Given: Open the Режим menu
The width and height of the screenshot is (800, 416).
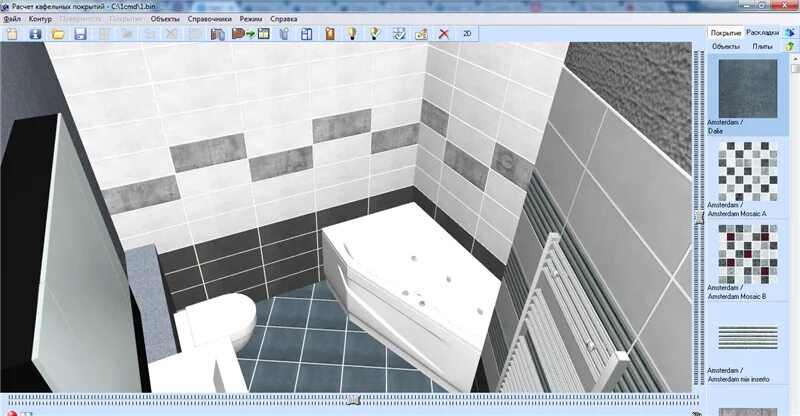Looking at the screenshot, I should [x=251, y=19].
